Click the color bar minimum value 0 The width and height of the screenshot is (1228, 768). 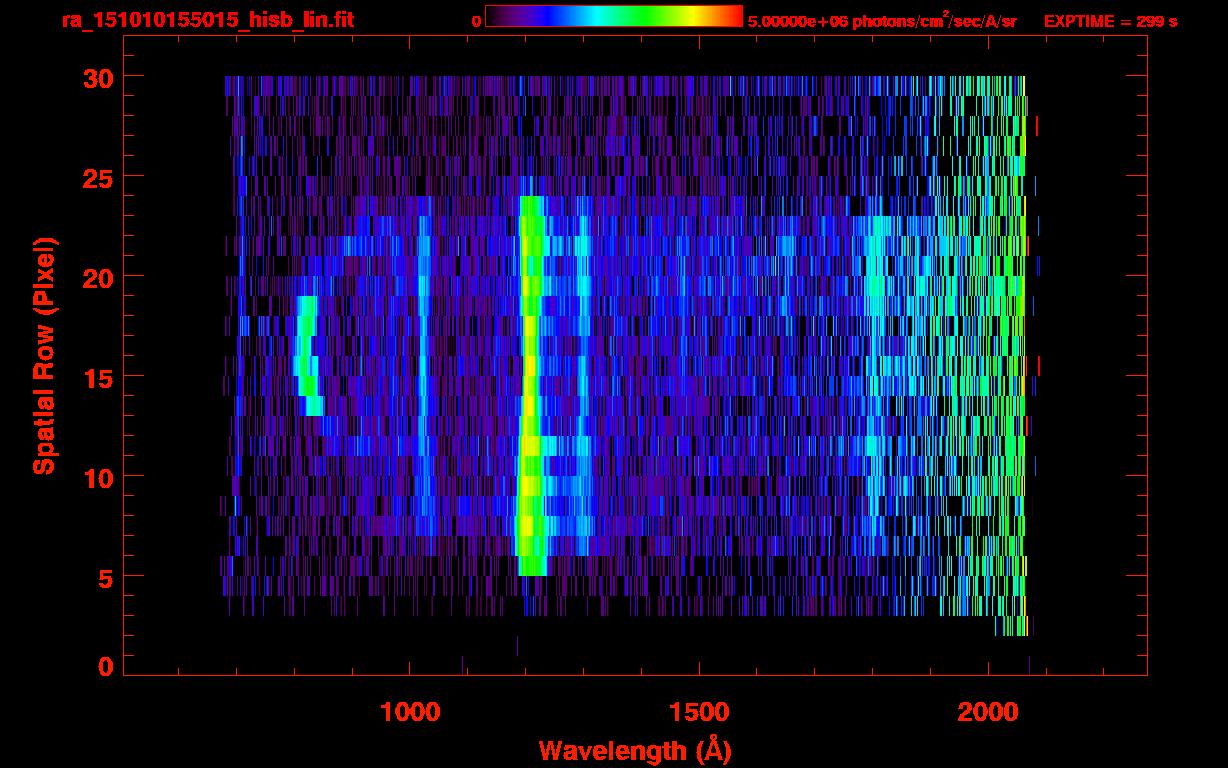pos(476,21)
